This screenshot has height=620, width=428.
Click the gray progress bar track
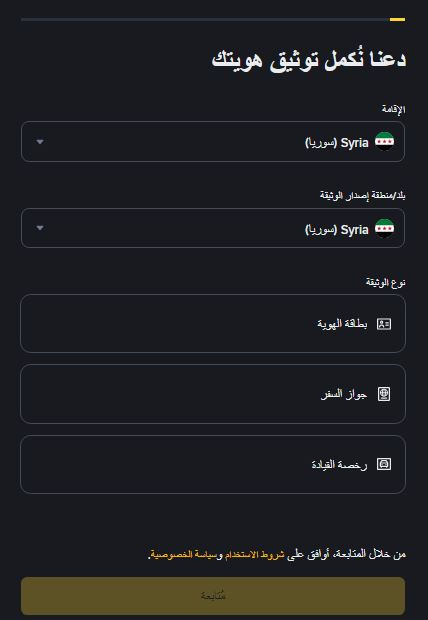tap(205, 19)
